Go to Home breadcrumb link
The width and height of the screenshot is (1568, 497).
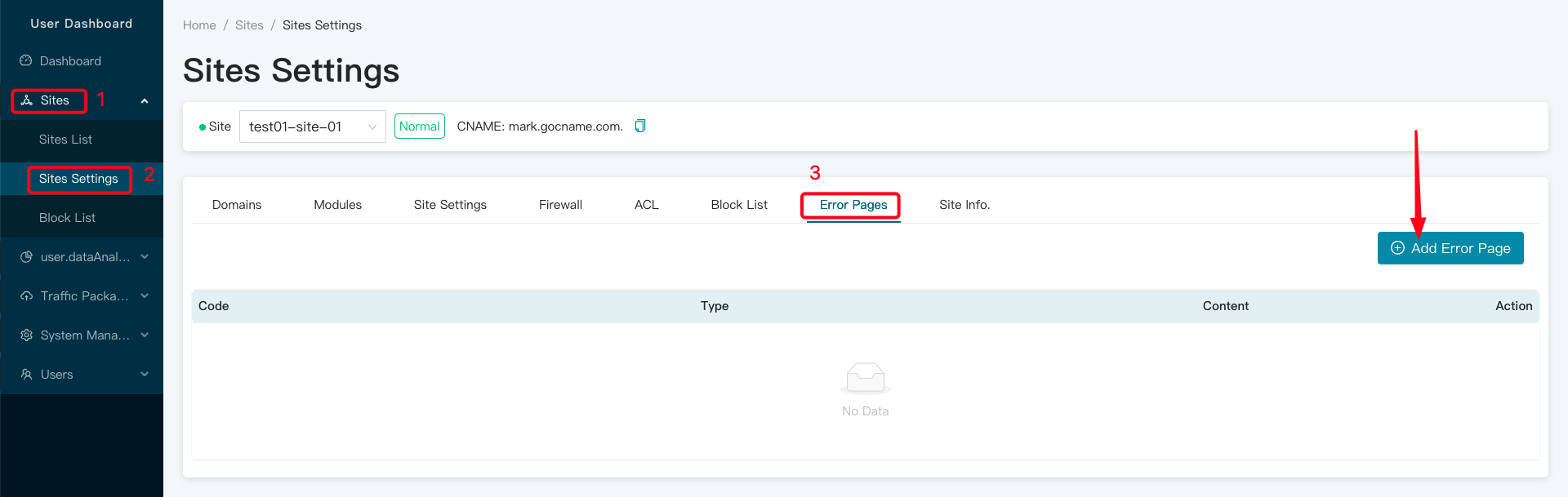point(199,25)
